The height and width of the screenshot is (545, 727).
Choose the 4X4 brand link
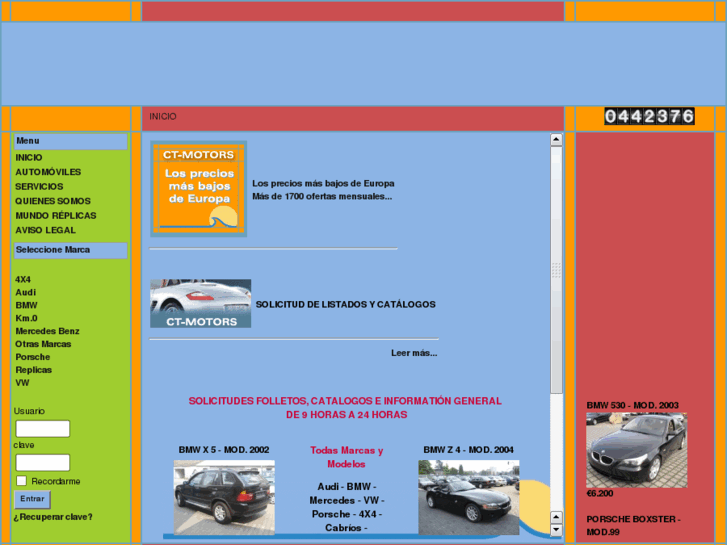[23, 280]
